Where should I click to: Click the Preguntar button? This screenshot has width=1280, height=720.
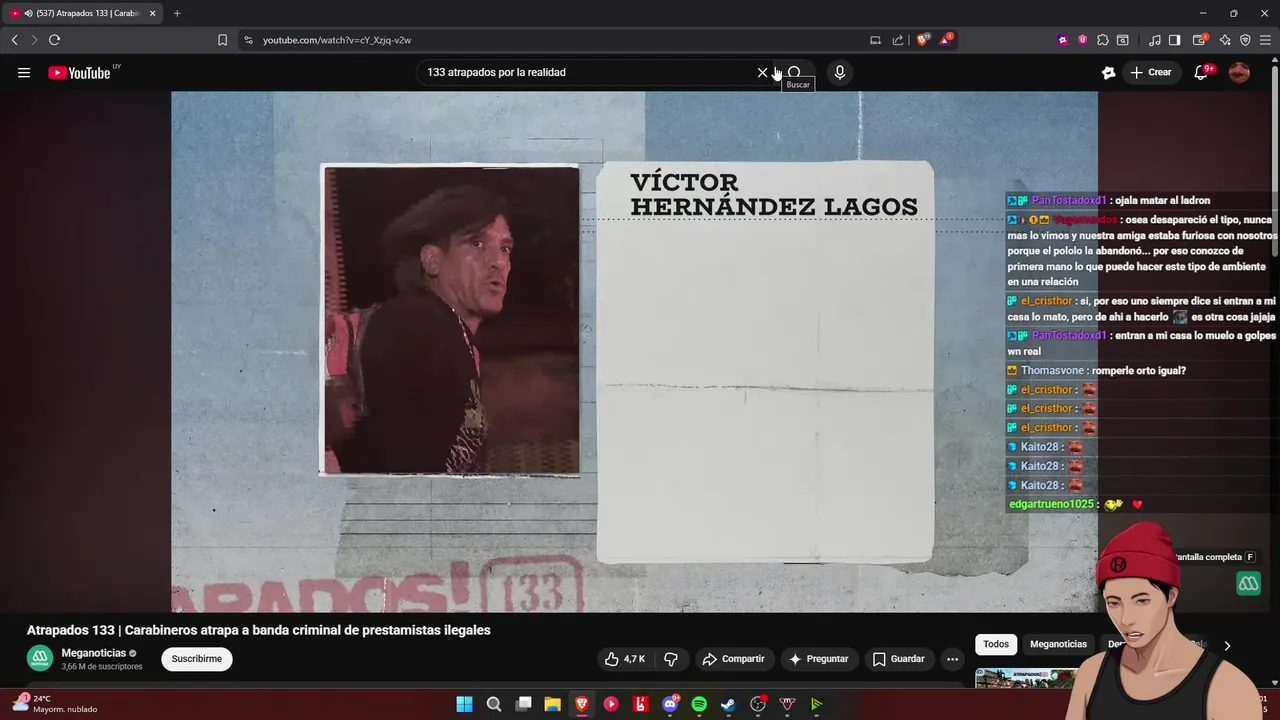818,659
